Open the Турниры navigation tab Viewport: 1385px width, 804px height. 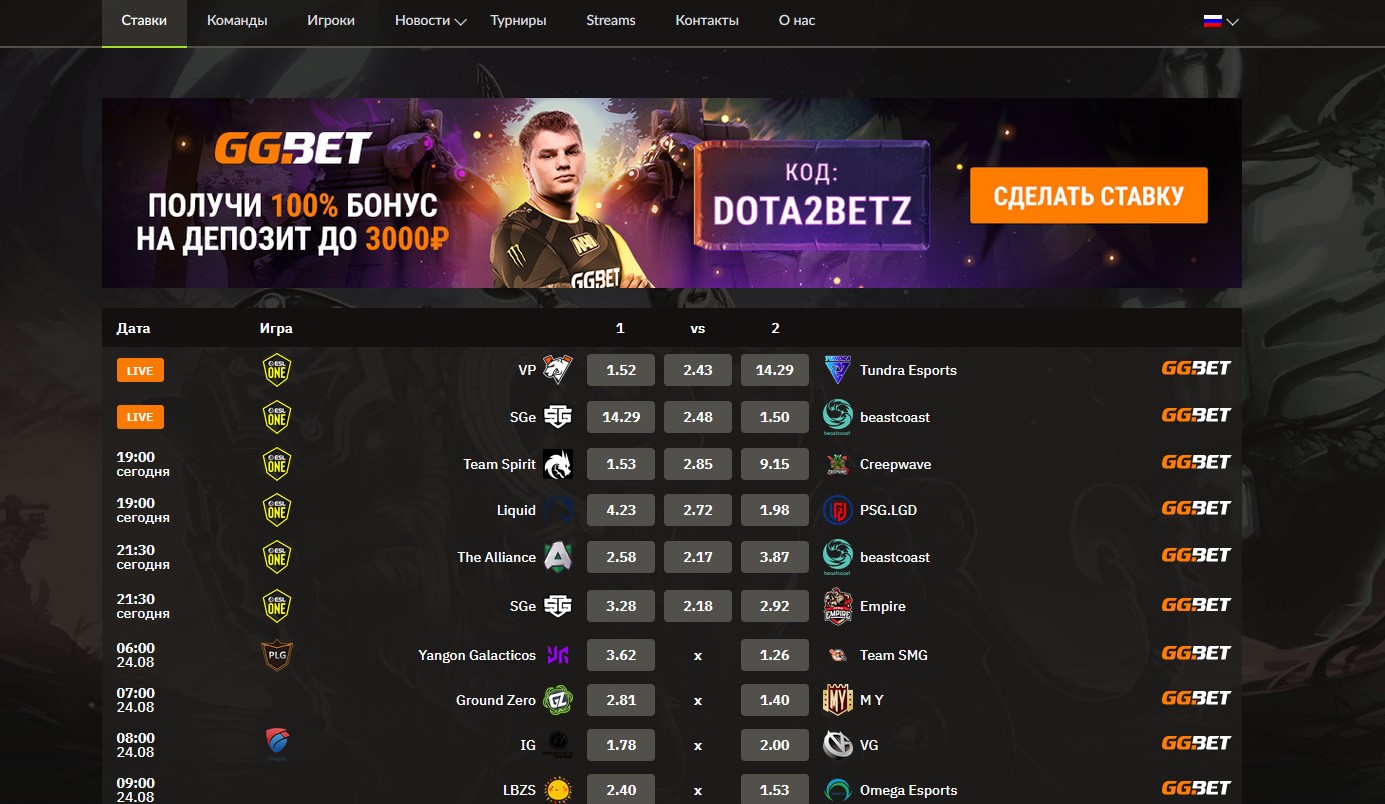point(518,21)
